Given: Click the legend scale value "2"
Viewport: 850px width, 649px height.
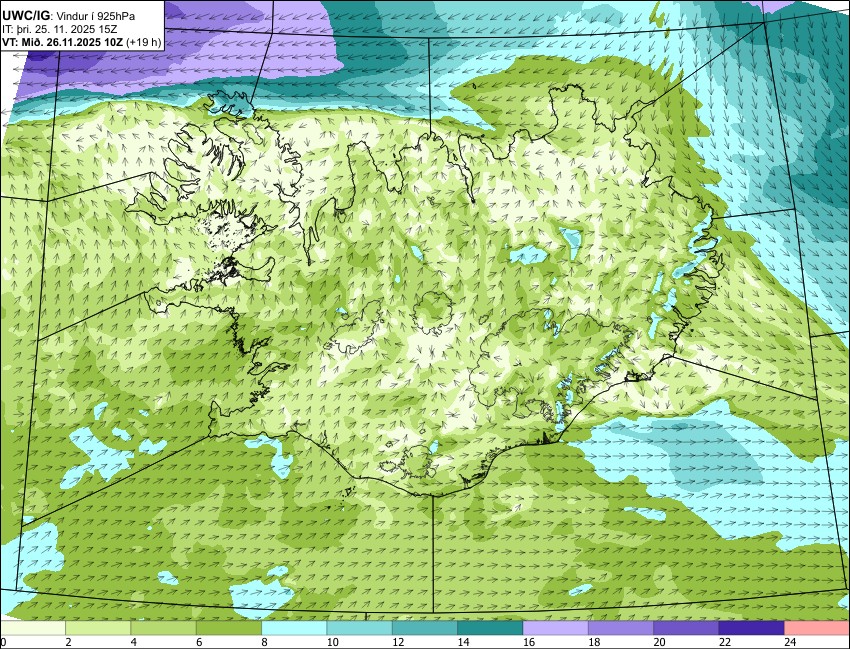Looking at the screenshot, I should point(68,642).
